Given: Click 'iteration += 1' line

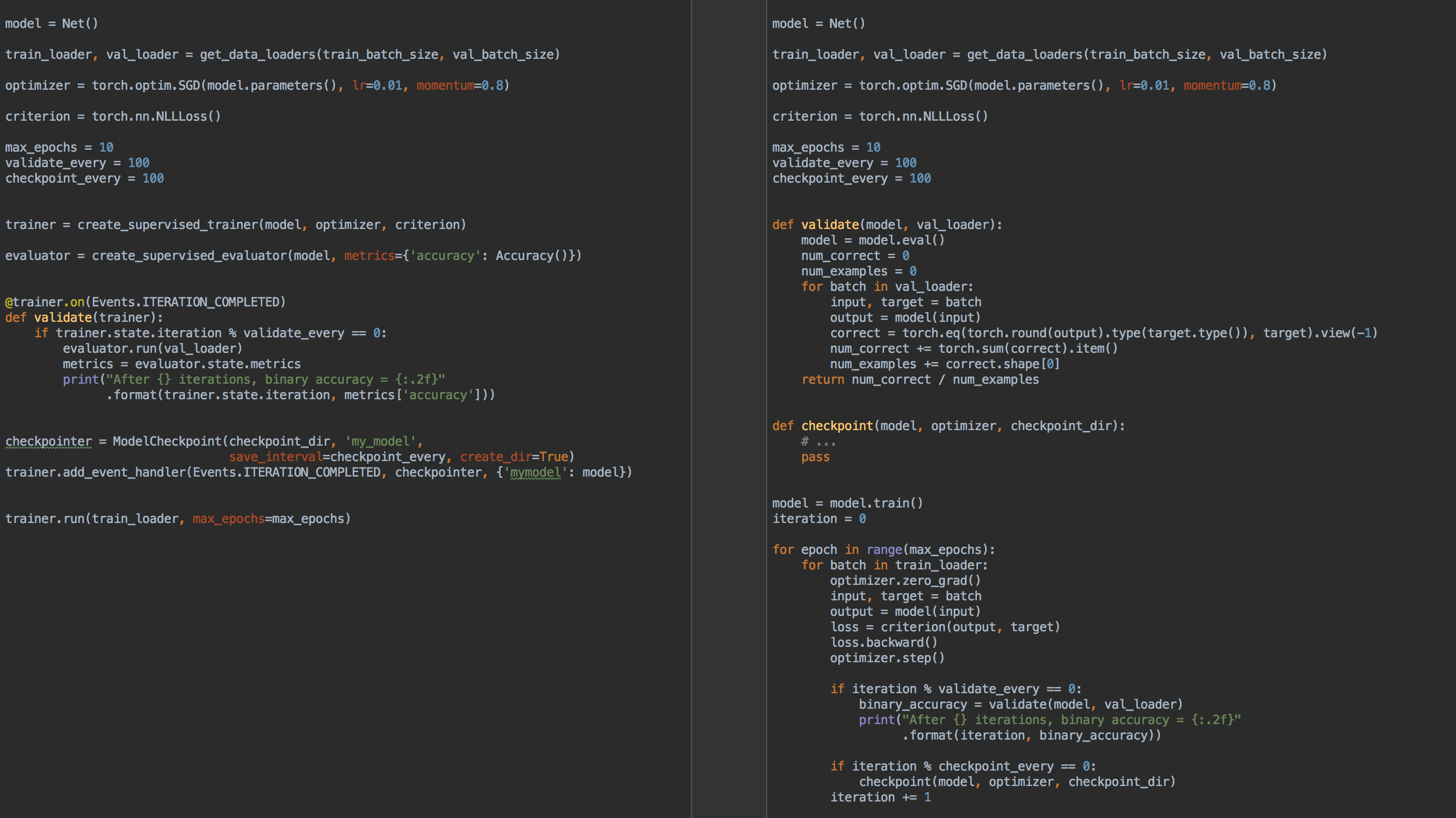Looking at the screenshot, I should [x=880, y=797].
